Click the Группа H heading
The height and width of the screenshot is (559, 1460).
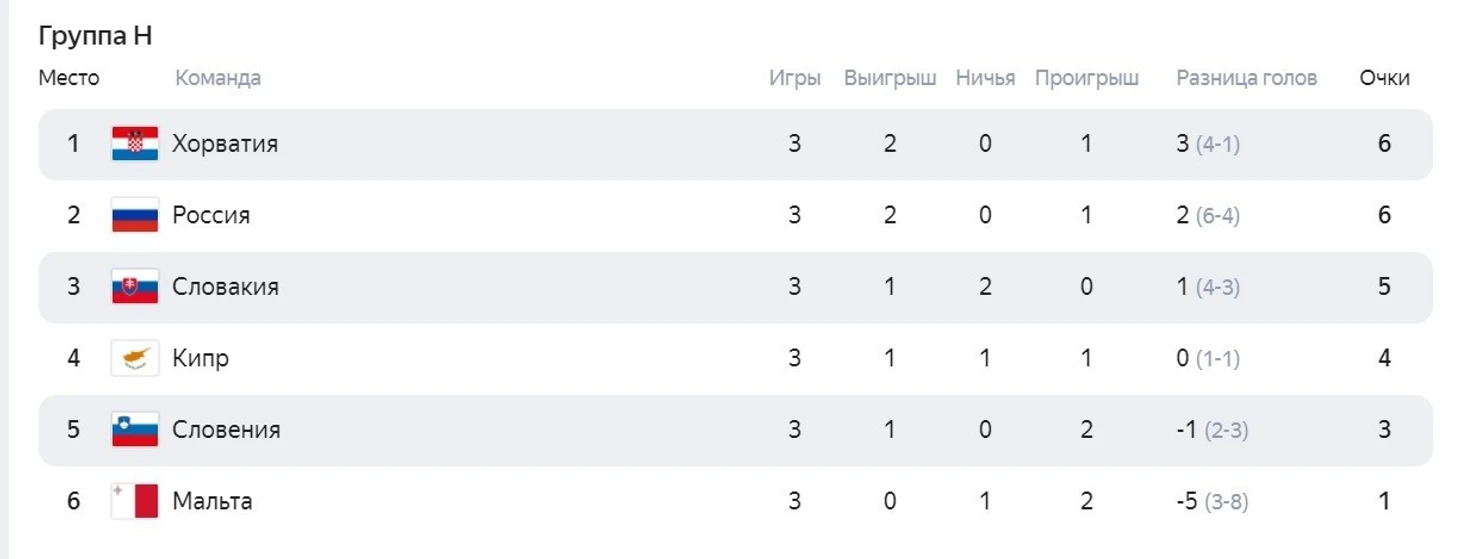(95, 36)
